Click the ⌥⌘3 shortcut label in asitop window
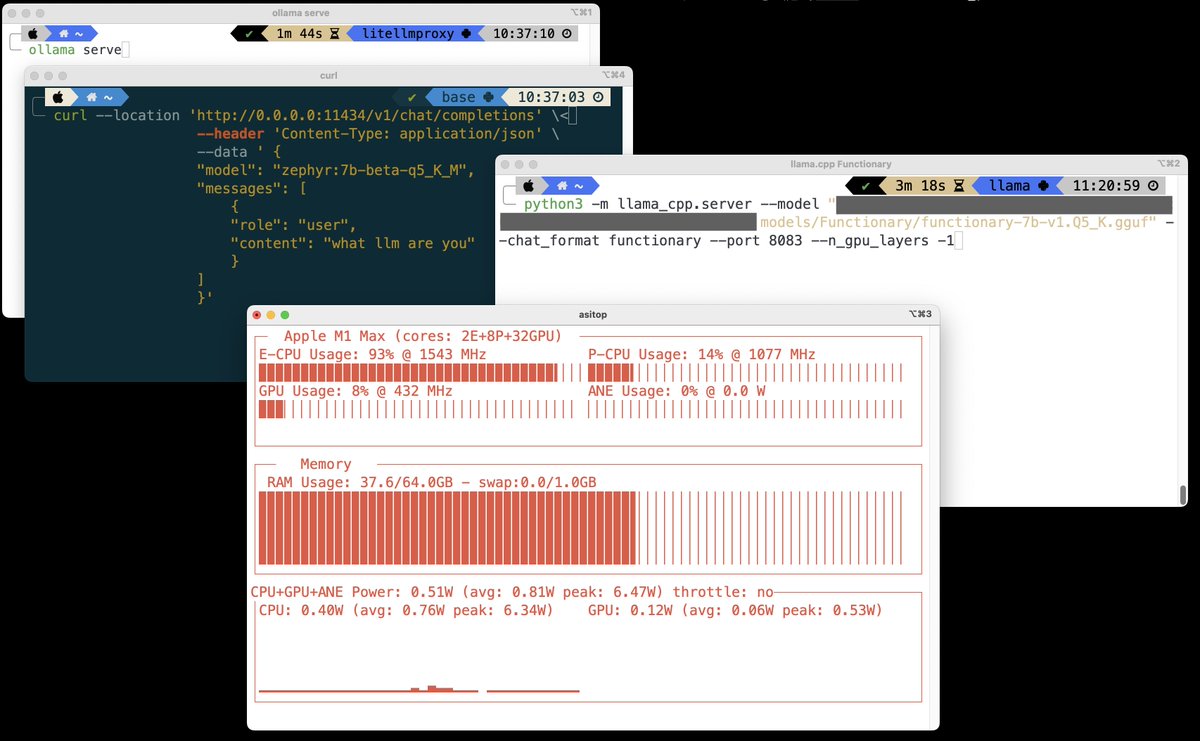1200x741 pixels. point(920,314)
